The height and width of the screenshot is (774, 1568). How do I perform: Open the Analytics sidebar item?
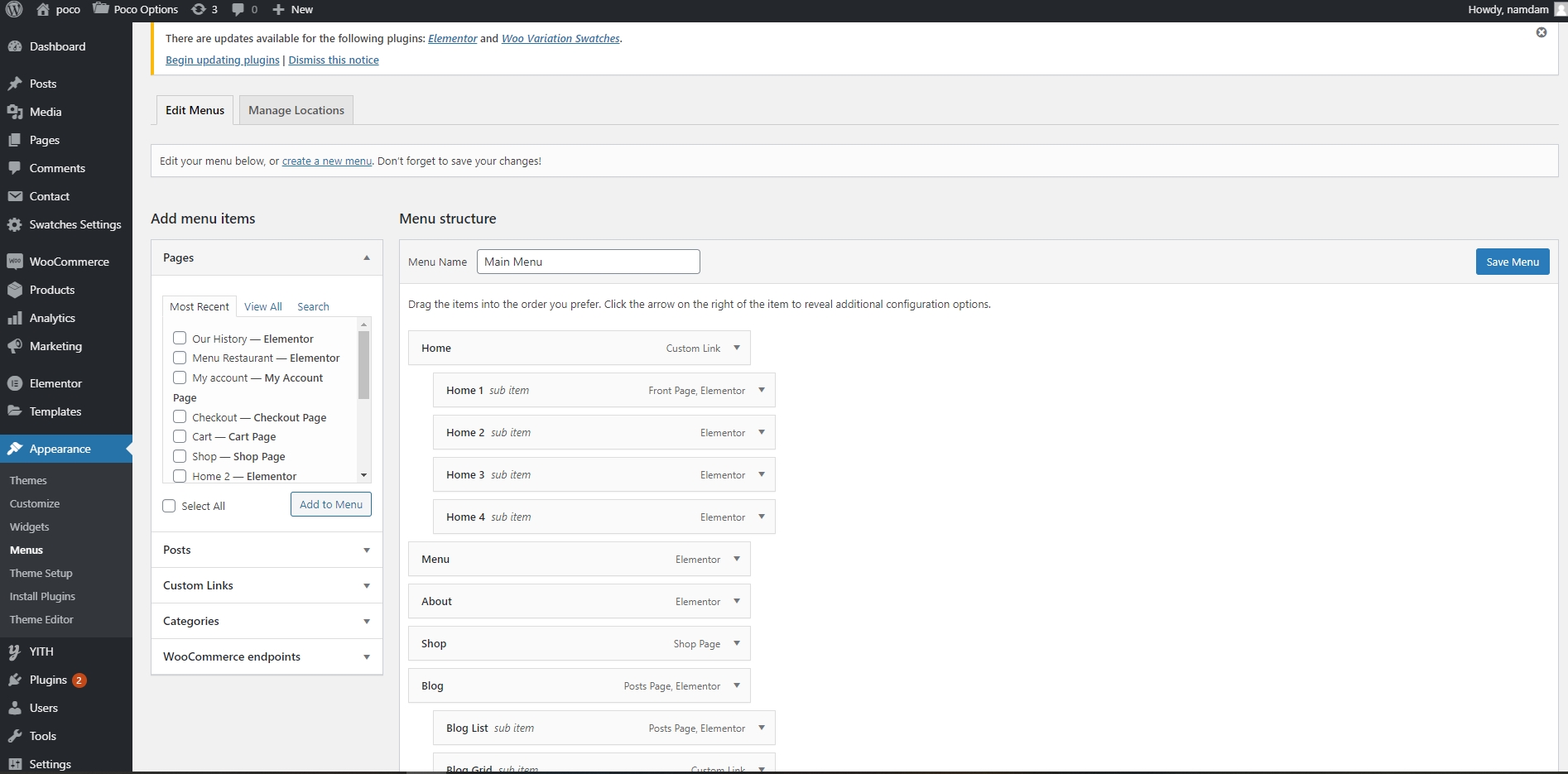pyautogui.click(x=52, y=318)
